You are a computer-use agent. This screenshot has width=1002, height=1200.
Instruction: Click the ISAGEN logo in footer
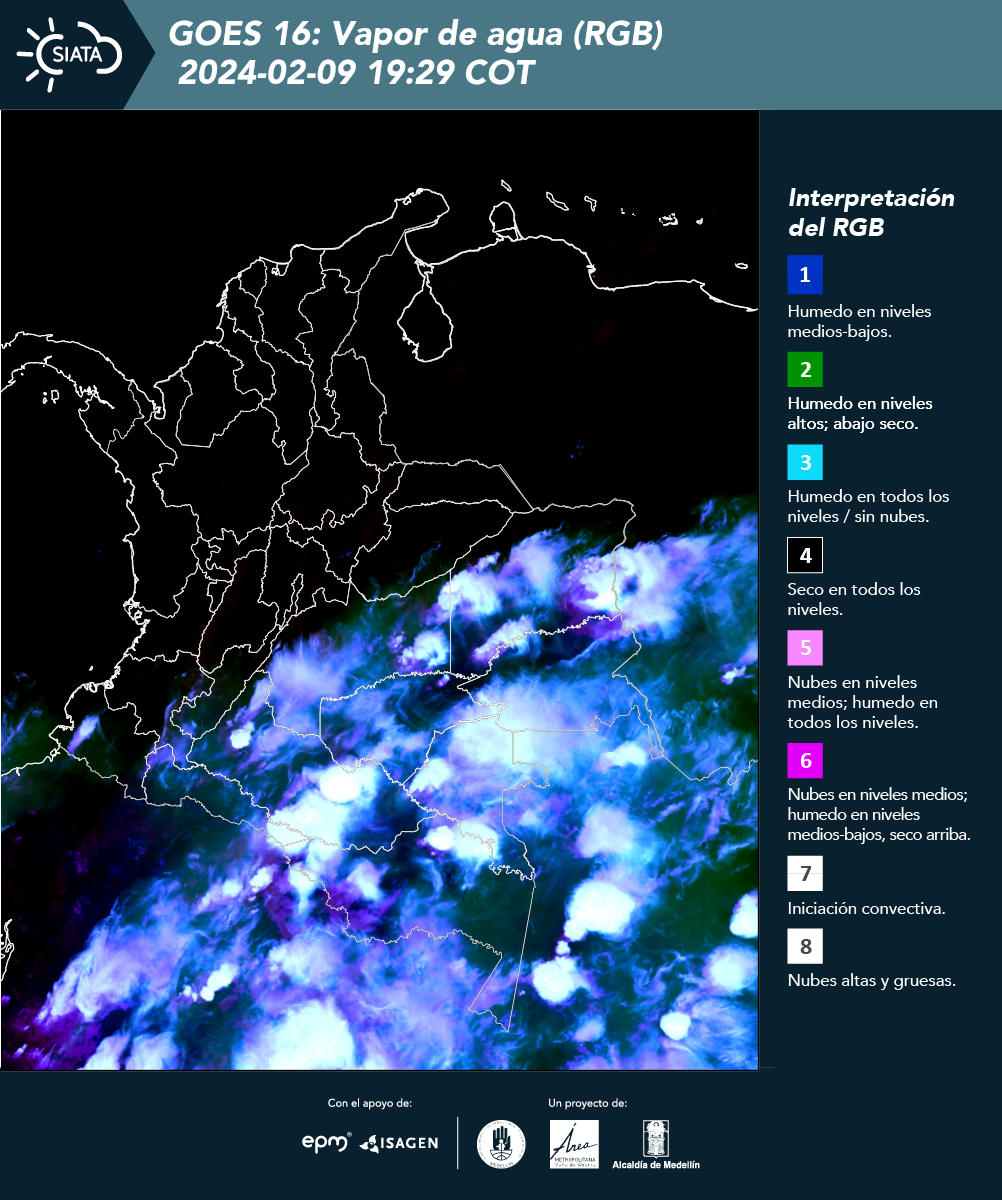399,1143
